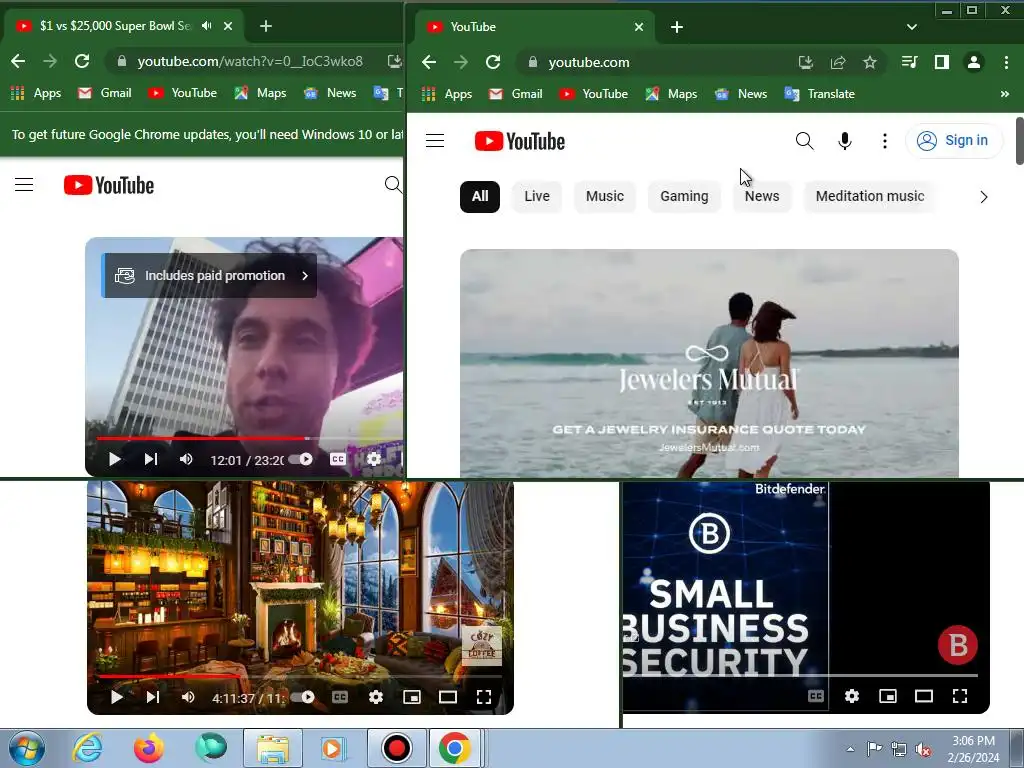
Task: Open Chrome three-dot menu in right window
Action: point(1006,62)
